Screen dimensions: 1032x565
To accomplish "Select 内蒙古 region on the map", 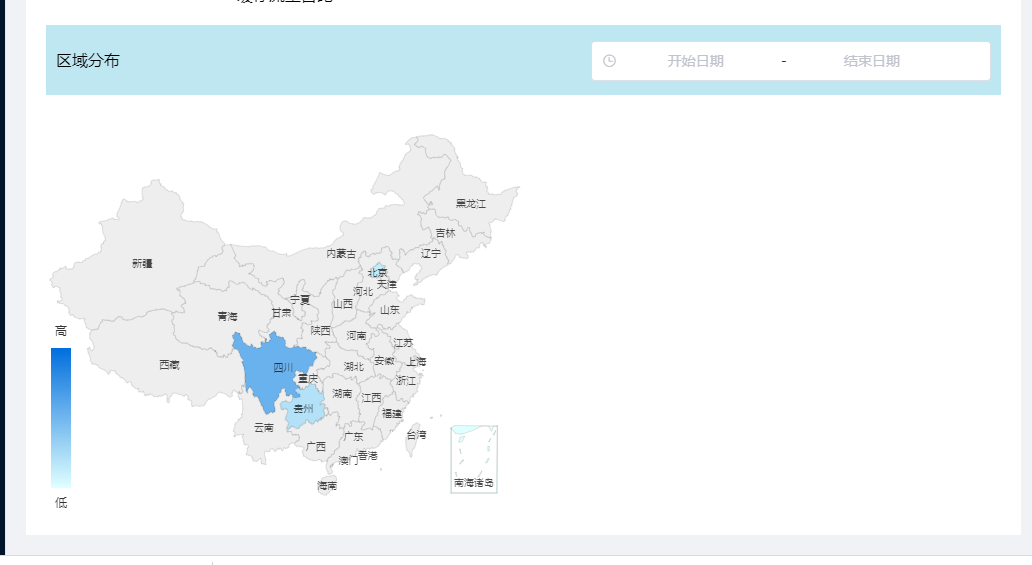I will coord(341,253).
